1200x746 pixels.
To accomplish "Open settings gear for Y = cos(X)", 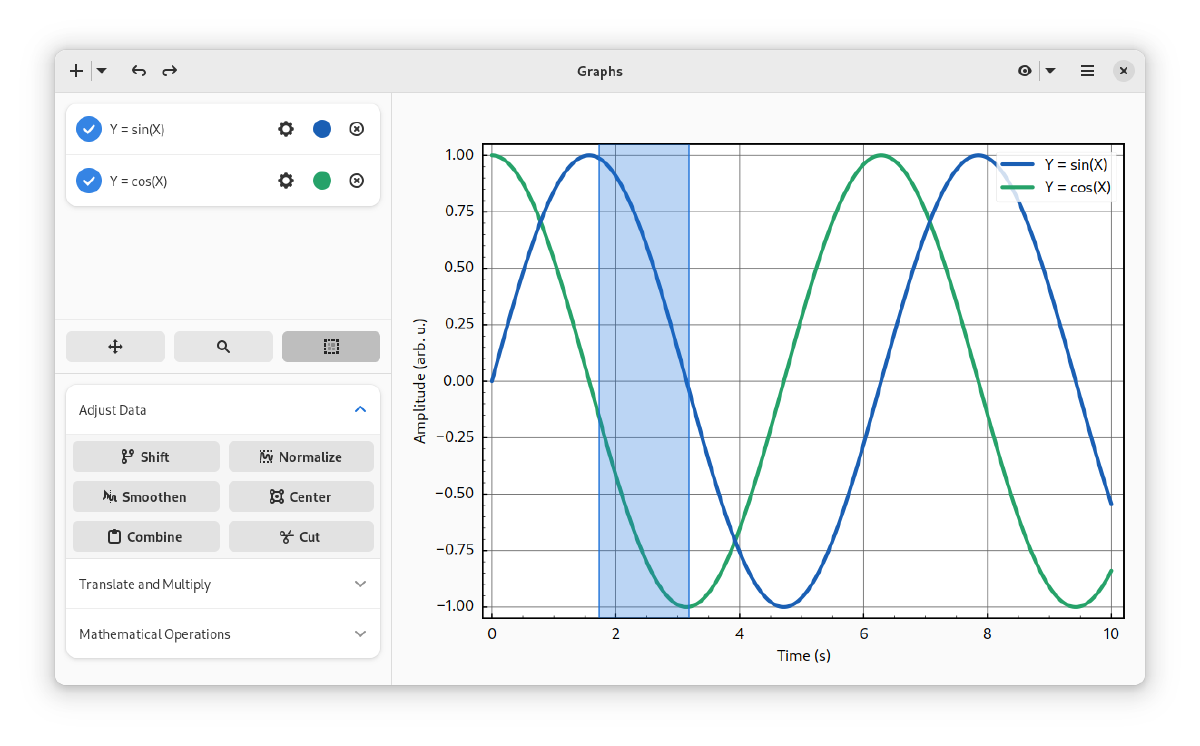I will [x=286, y=181].
